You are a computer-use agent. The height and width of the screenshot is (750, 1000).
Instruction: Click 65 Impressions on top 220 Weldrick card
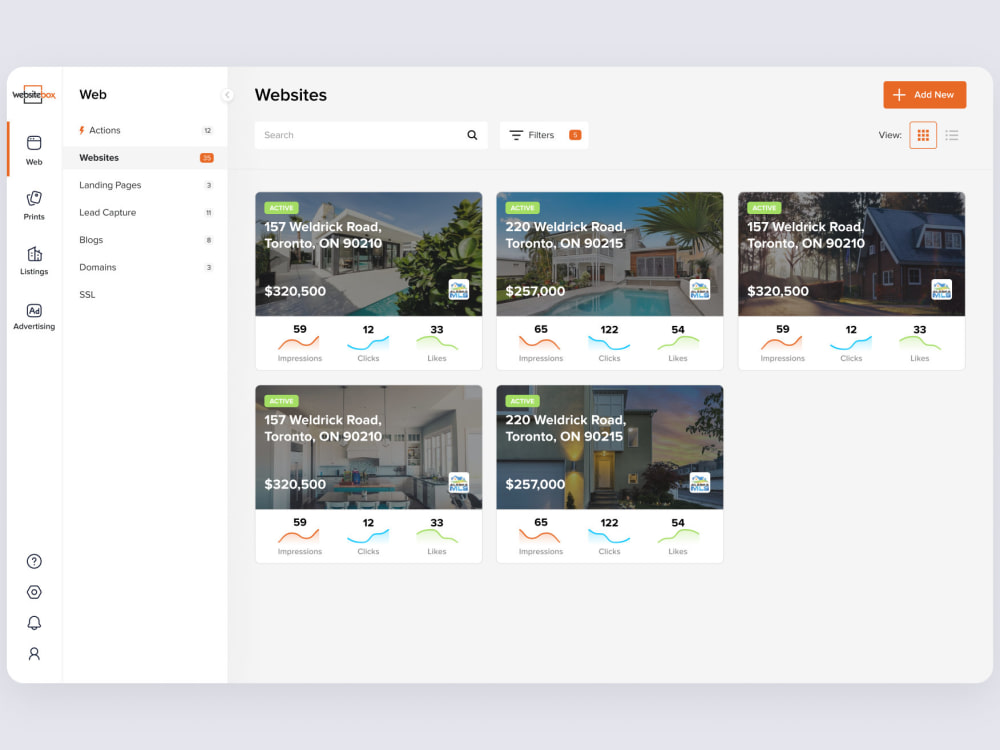[541, 343]
